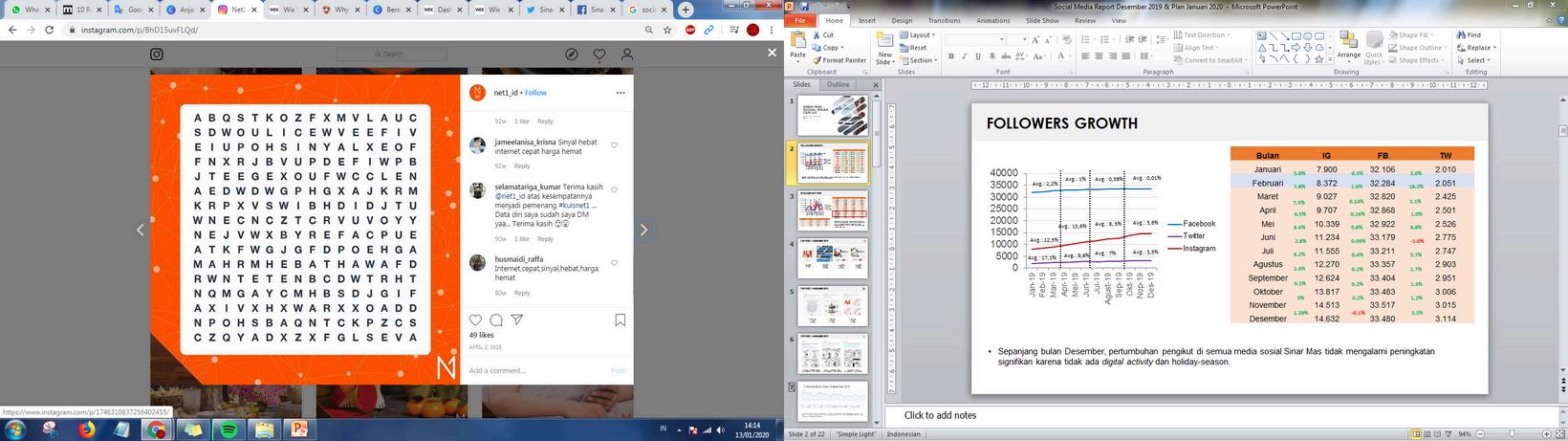Screen dimensions: 1568x441
Task: Open Section dropdown
Action: (x=918, y=60)
